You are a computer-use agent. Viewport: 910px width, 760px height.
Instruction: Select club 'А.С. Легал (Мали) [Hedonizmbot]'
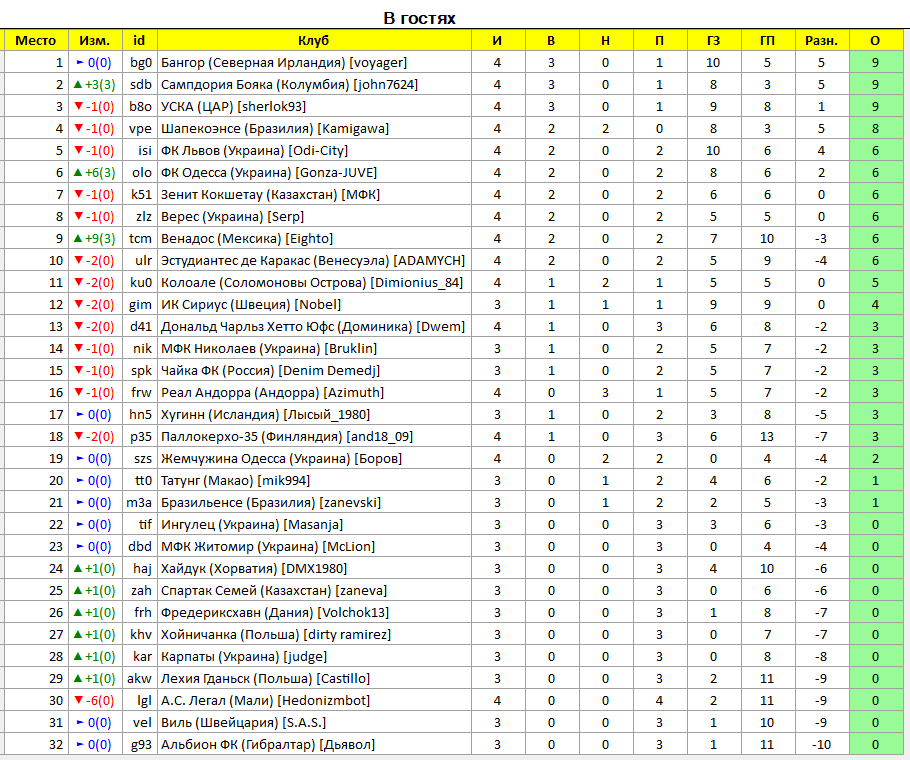point(265,701)
